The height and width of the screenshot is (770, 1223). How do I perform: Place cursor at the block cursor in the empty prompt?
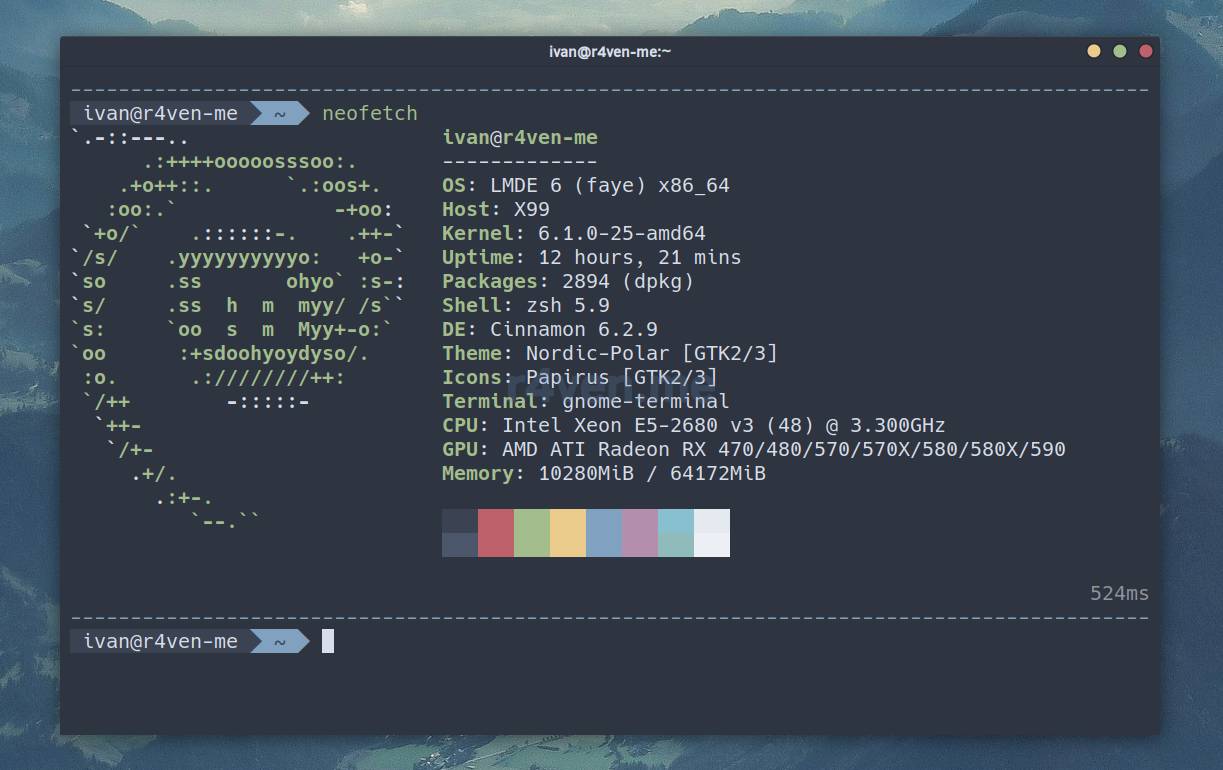coord(328,641)
